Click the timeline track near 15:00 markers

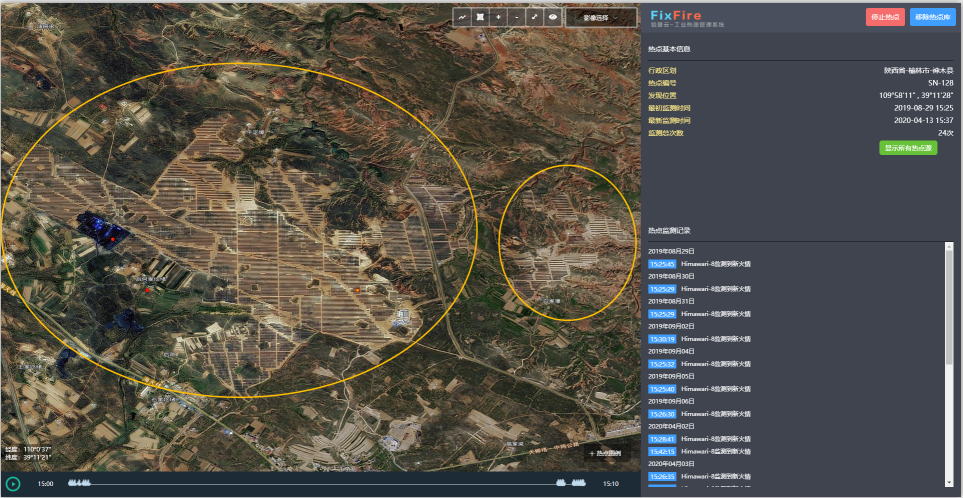(x=81, y=483)
